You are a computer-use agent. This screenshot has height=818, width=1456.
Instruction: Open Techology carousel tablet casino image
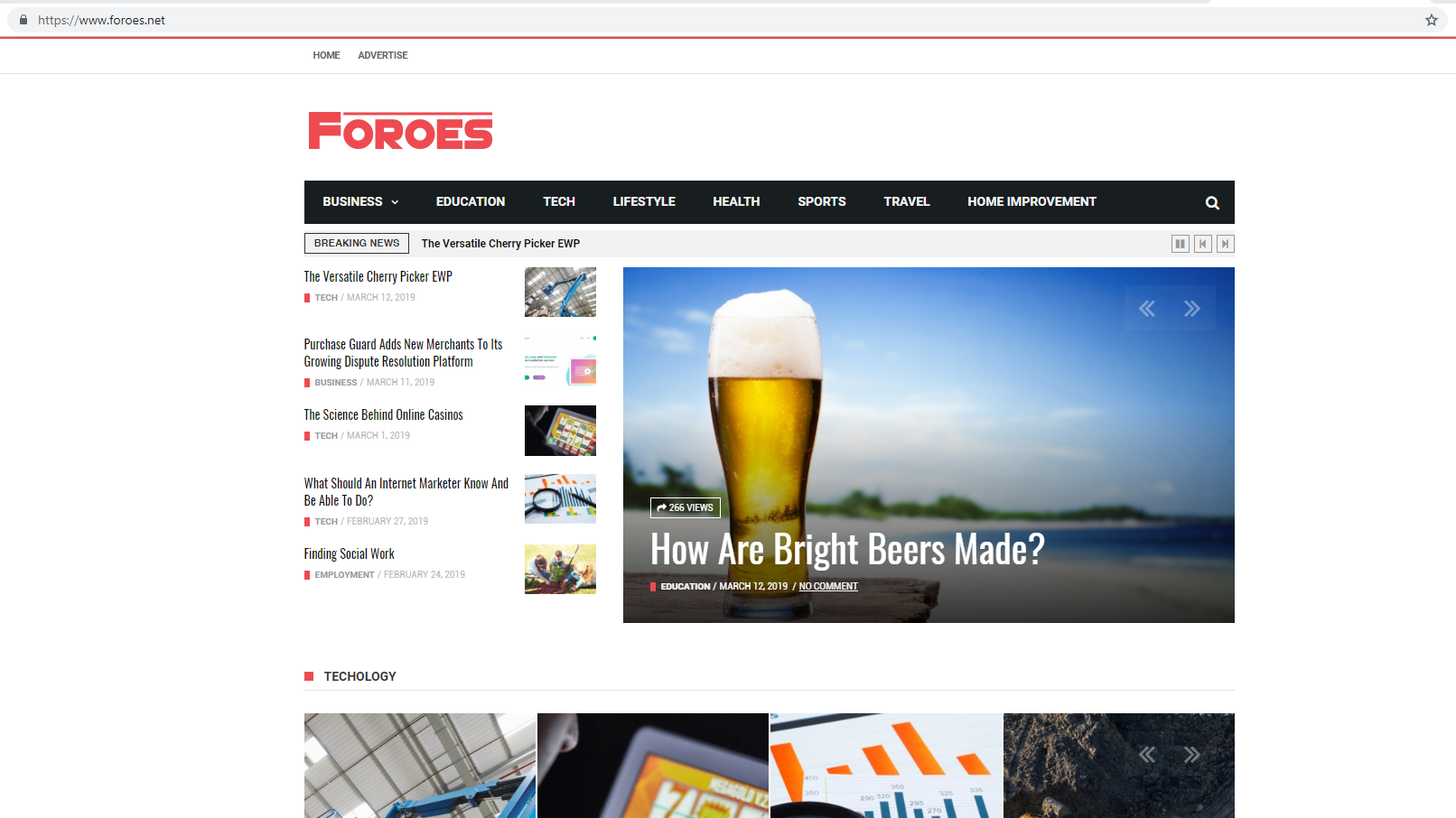(x=653, y=766)
